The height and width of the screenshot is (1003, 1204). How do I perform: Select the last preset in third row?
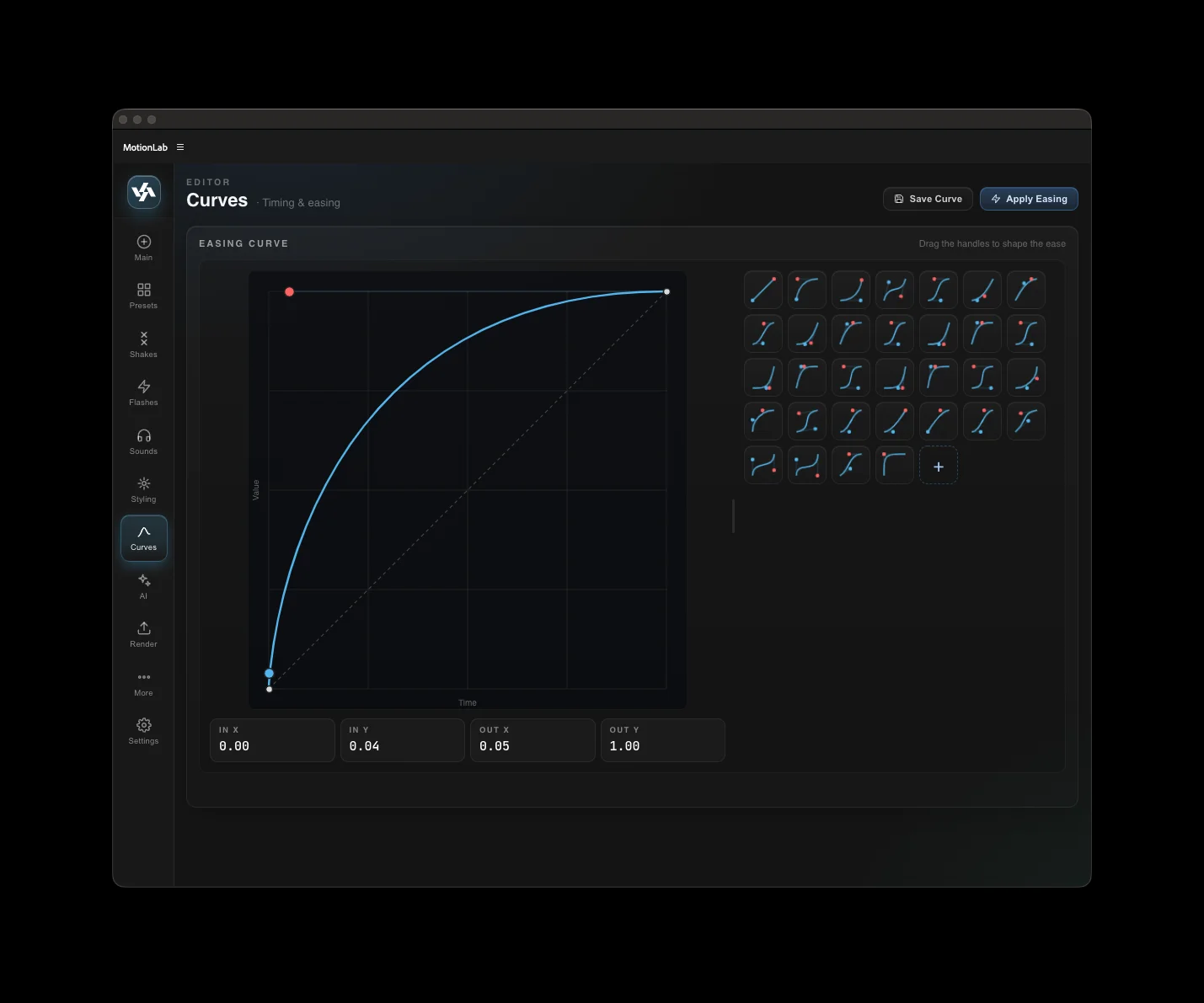pyautogui.click(x=1026, y=377)
